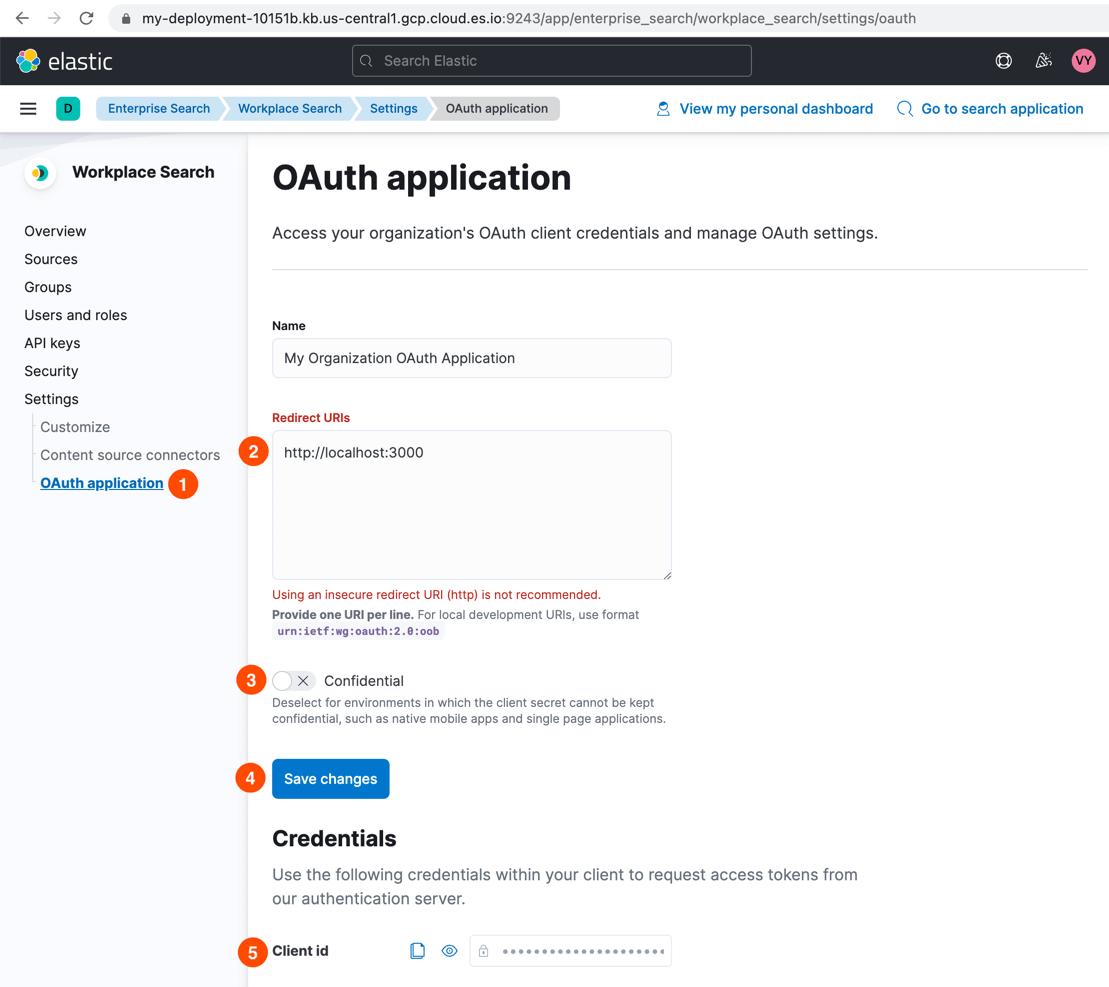The height and width of the screenshot is (987, 1109).
Task: Open the Settings item in the sidebar
Action: point(51,398)
